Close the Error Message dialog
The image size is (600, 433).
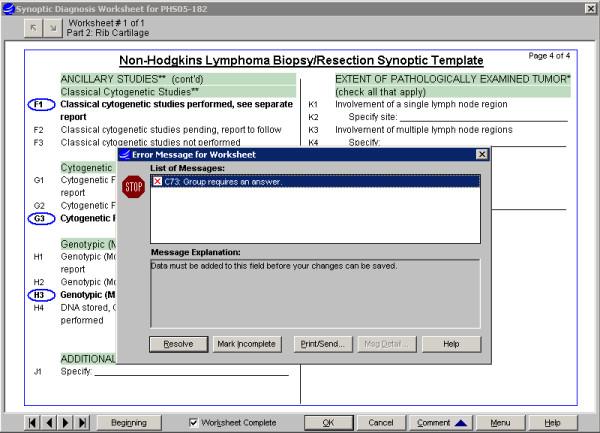point(482,154)
